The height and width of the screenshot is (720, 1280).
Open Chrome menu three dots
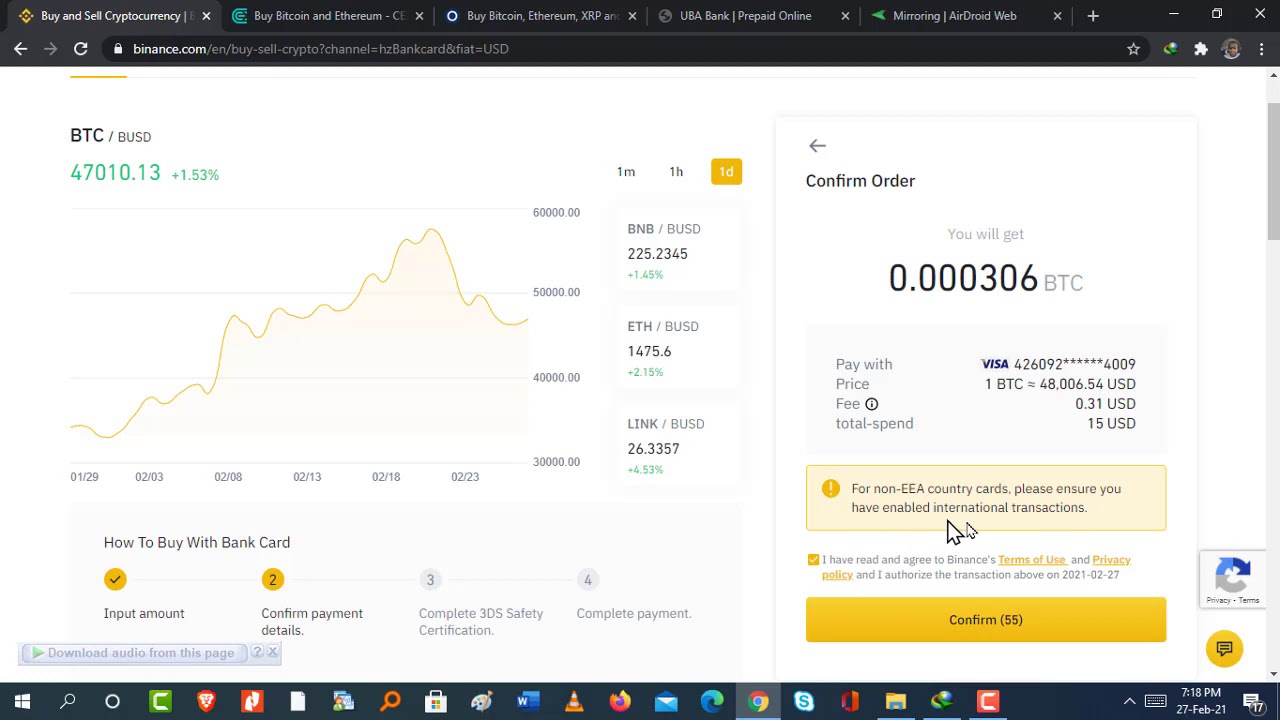coord(1262,48)
